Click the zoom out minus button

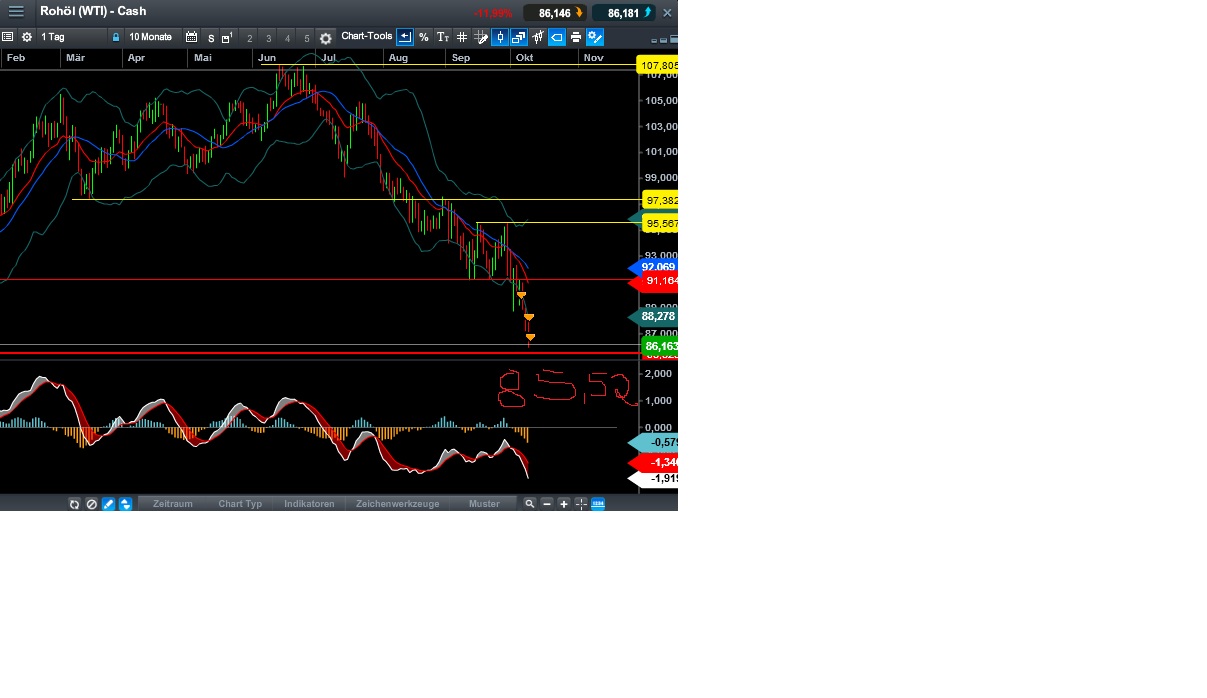pyautogui.click(x=546, y=503)
